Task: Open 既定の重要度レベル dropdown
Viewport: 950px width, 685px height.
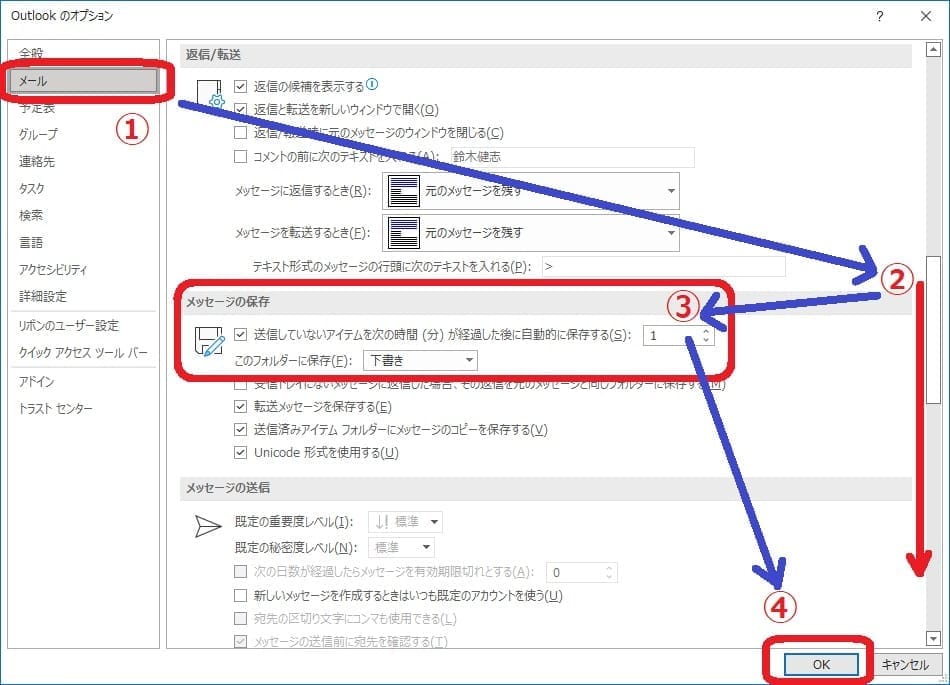Action: point(405,521)
